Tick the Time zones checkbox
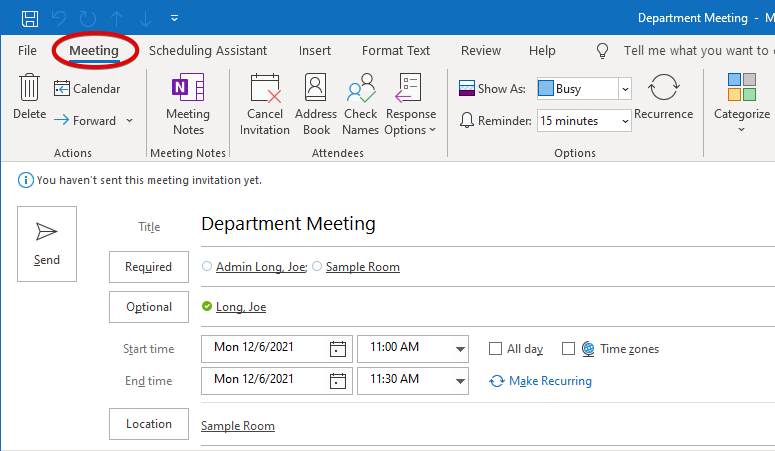The width and height of the screenshot is (775, 451). (x=568, y=349)
